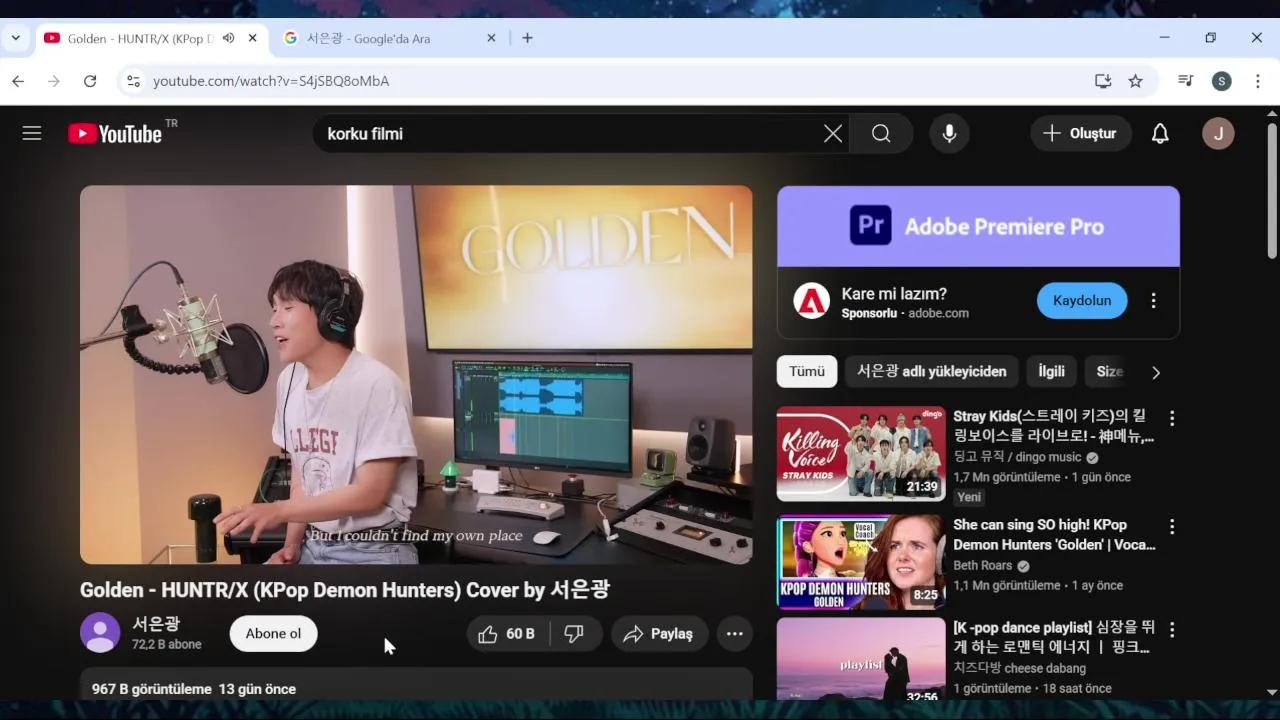This screenshot has width=1280, height=720.
Task: Like the video with the thumbs-up 60 B button
Action: tap(506, 634)
